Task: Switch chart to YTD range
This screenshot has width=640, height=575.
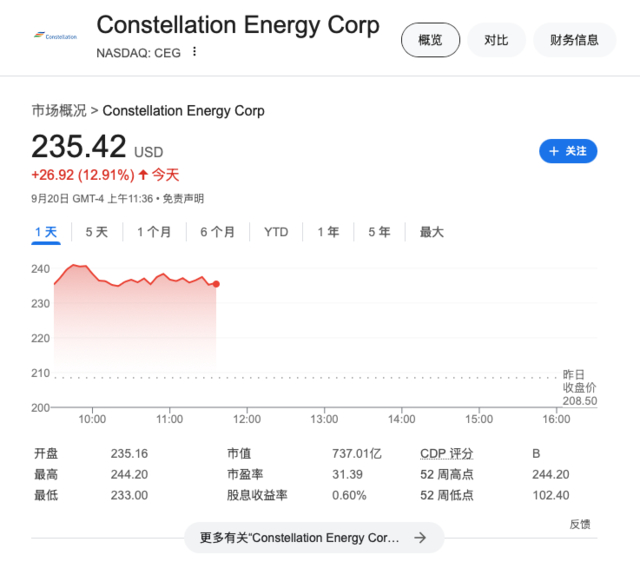Action: [276, 232]
